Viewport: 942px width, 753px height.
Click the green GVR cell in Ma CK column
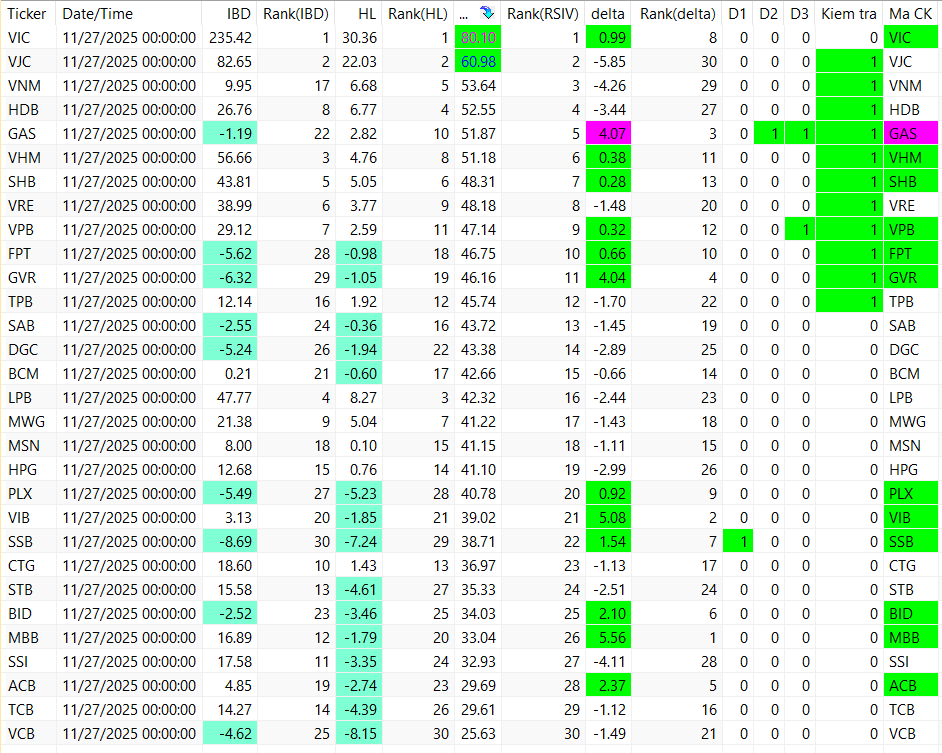tap(911, 278)
